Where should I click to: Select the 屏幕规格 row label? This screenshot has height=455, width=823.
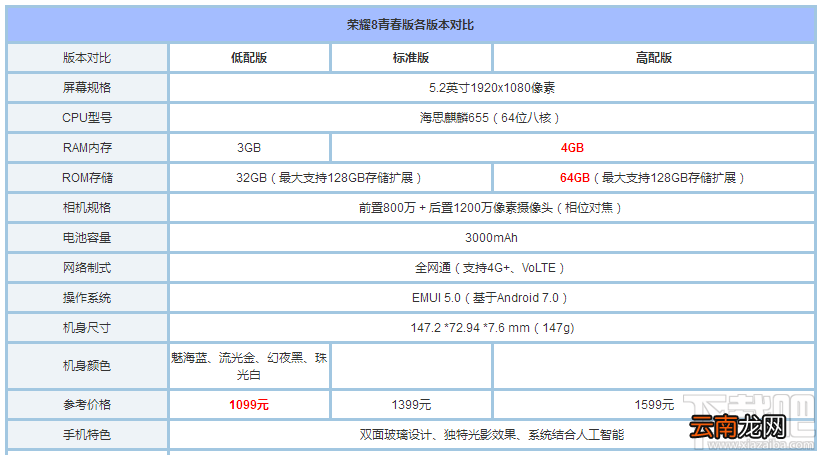click(87, 88)
